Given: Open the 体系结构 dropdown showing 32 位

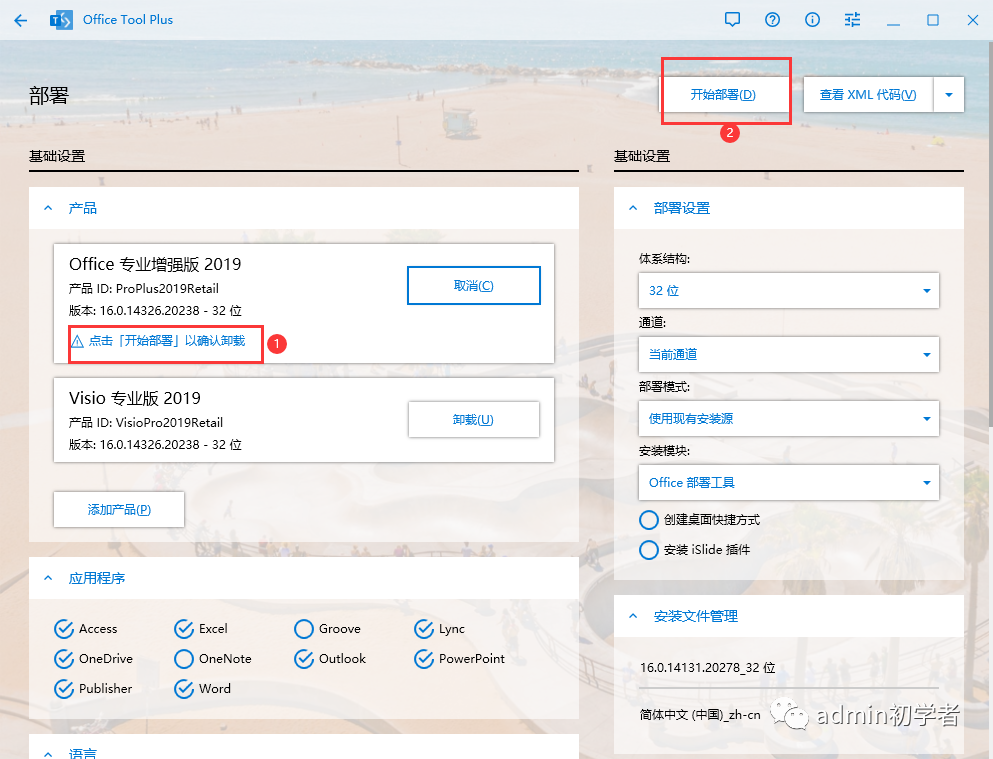Looking at the screenshot, I should click(789, 291).
